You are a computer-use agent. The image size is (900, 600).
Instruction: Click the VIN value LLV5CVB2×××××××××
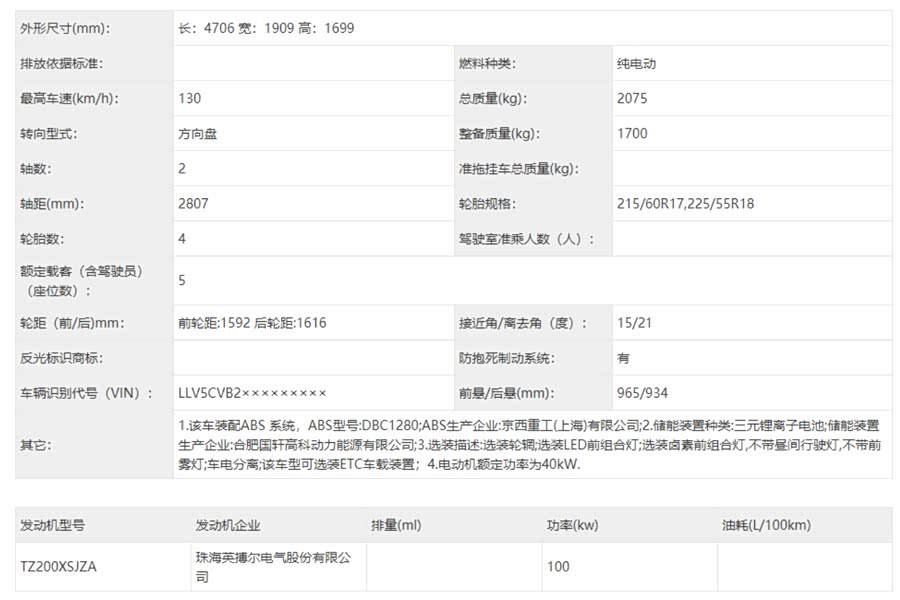[252, 393]
